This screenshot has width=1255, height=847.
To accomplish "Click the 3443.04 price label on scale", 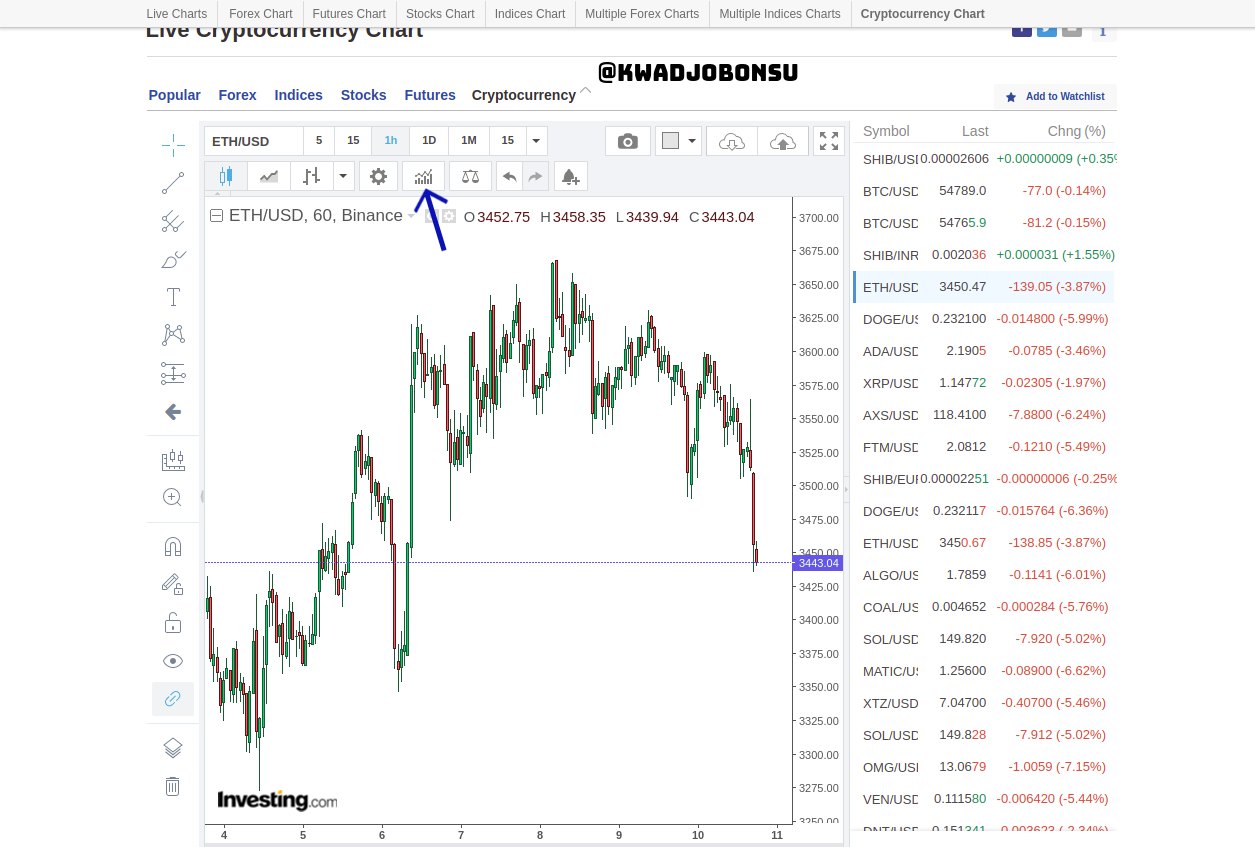I will coord(818,563).
